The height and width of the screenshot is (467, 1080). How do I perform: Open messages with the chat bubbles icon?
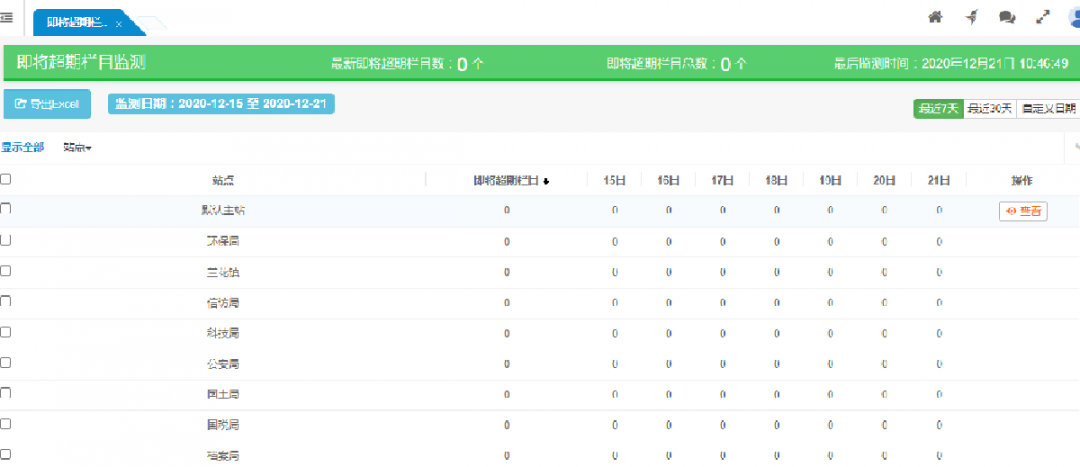tap(1007, 17)
